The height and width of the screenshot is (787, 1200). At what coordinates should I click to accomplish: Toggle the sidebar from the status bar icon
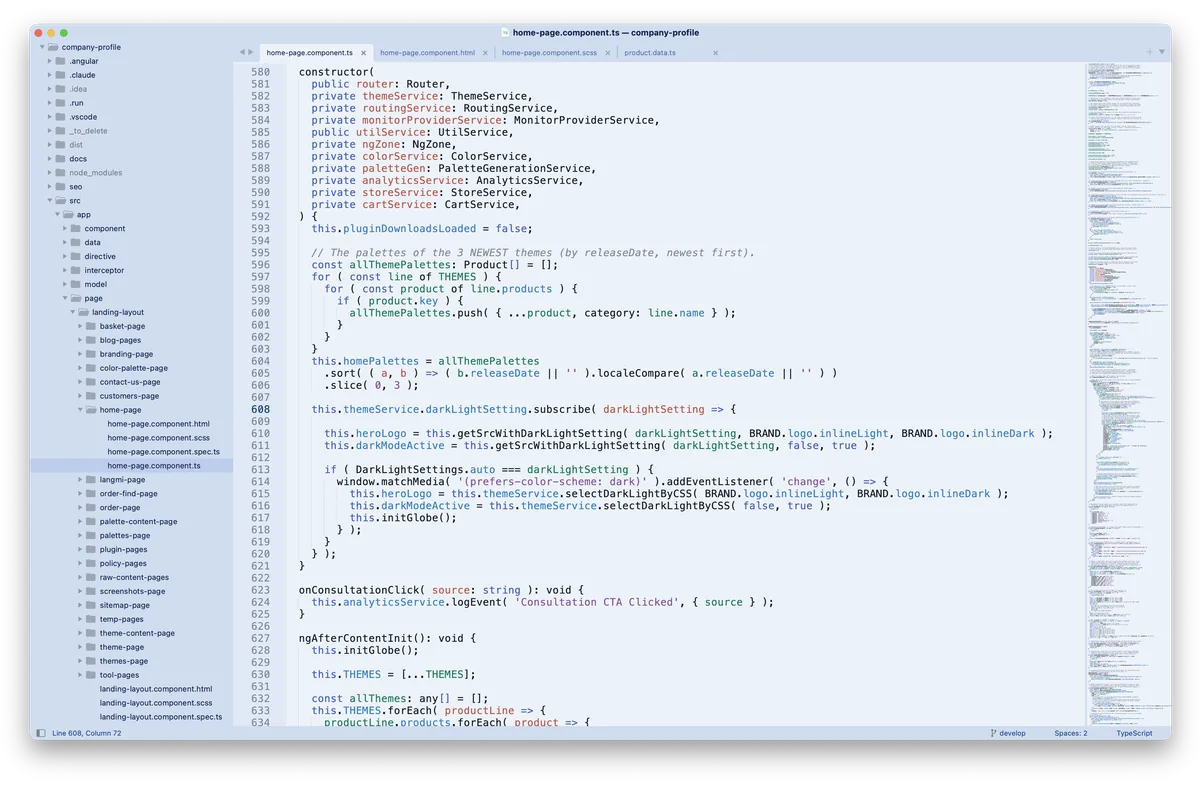(40, 733)
